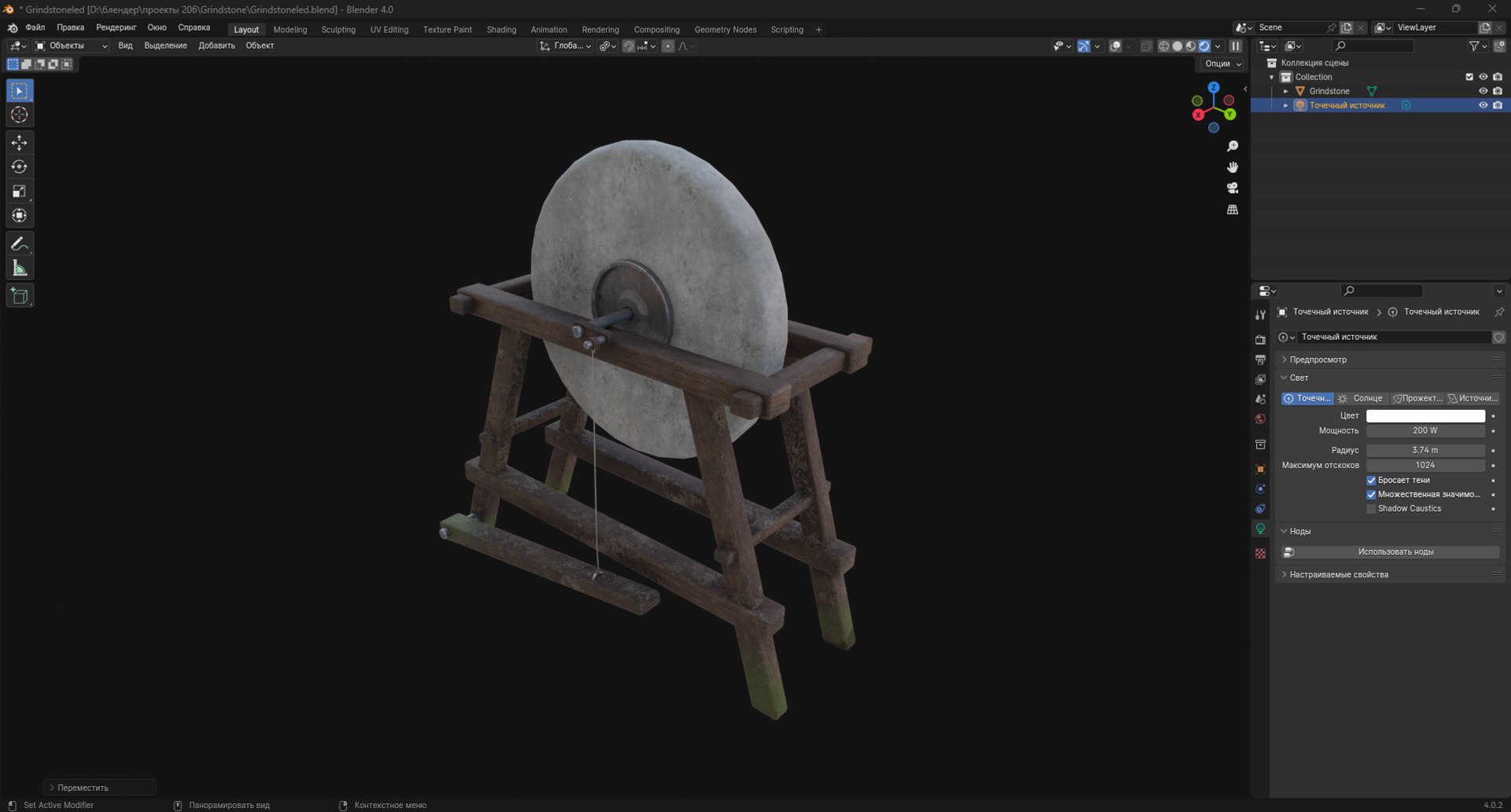Screen dimensions: 1511x812
Task: Set light type to 'Прожект...'
Action: [1417, 398]
